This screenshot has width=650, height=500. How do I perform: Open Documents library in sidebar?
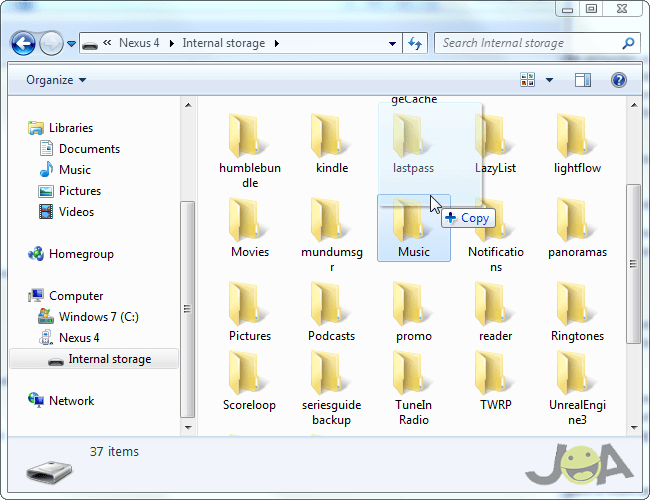(79, 148)
